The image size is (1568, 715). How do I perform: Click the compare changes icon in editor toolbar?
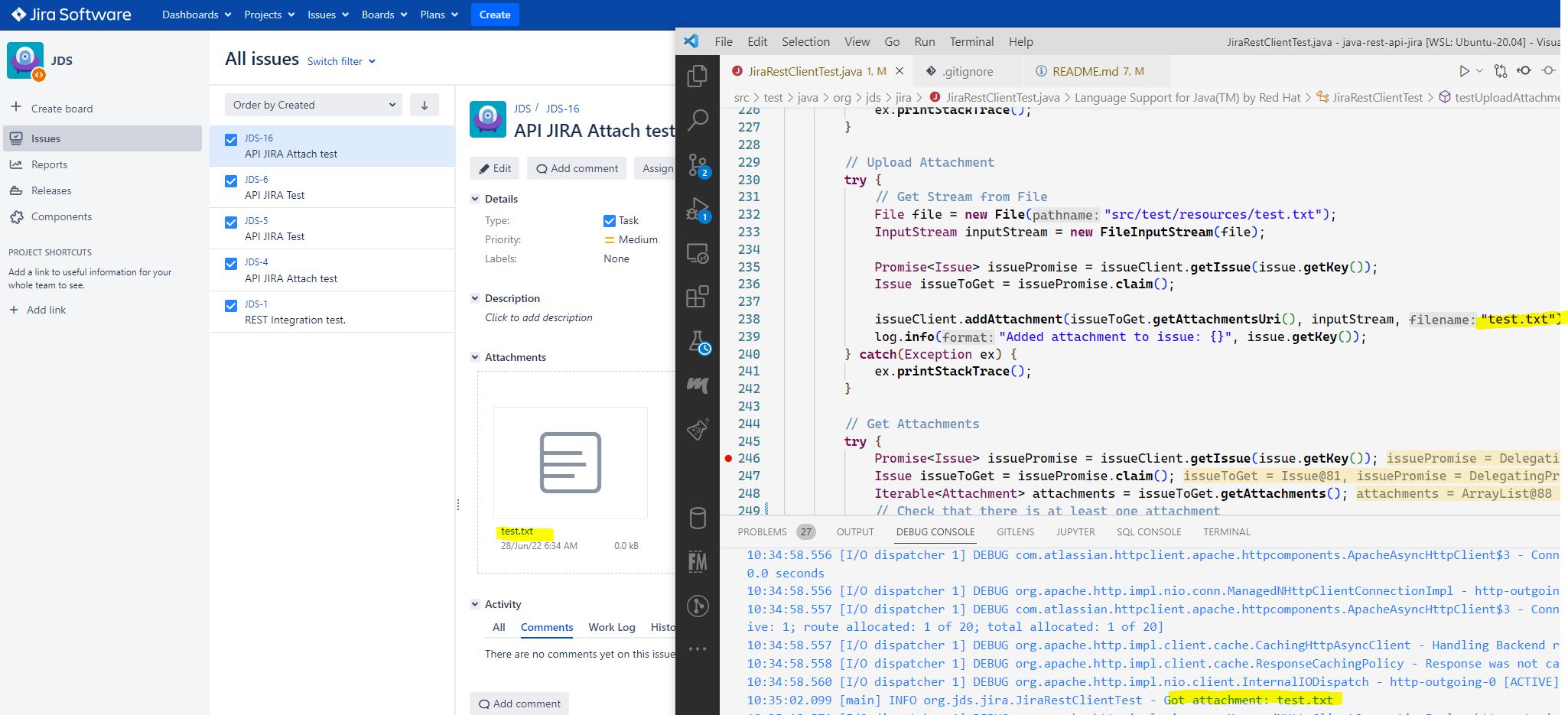(1500, 71)
